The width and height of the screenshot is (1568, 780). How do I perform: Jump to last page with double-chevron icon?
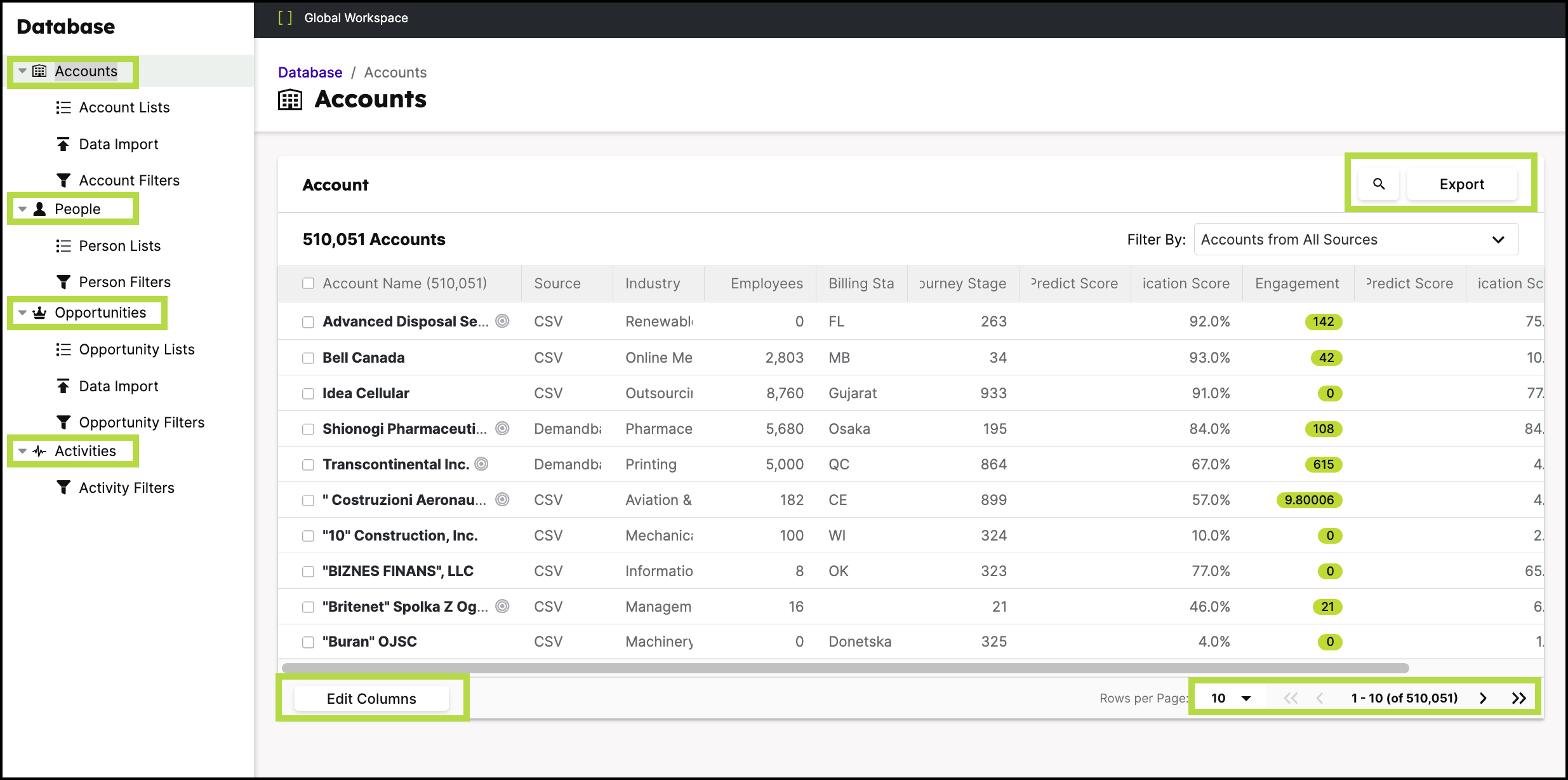(1520, 697)
